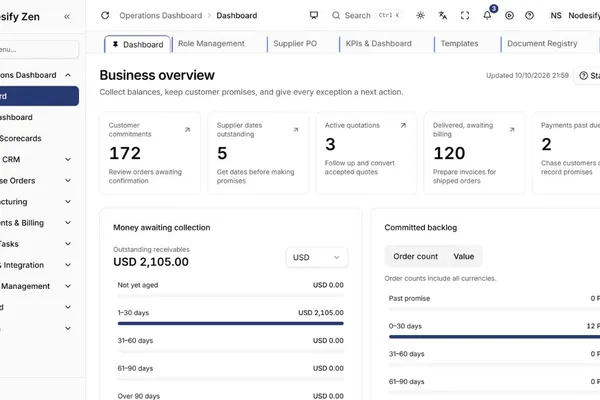Click the NS user avatar

click(556, 15)
